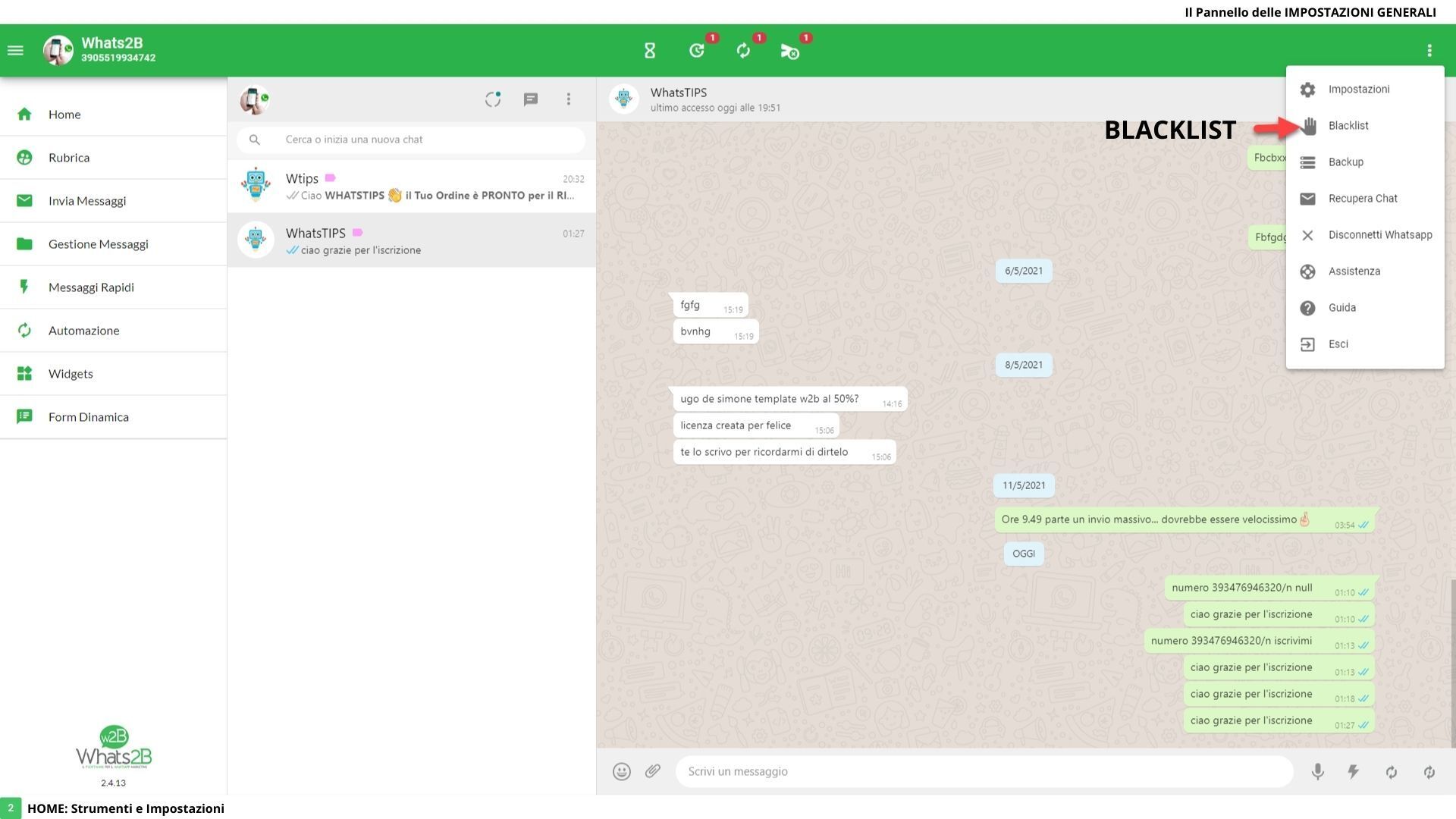Attach a file with paperclip icon

653,772
